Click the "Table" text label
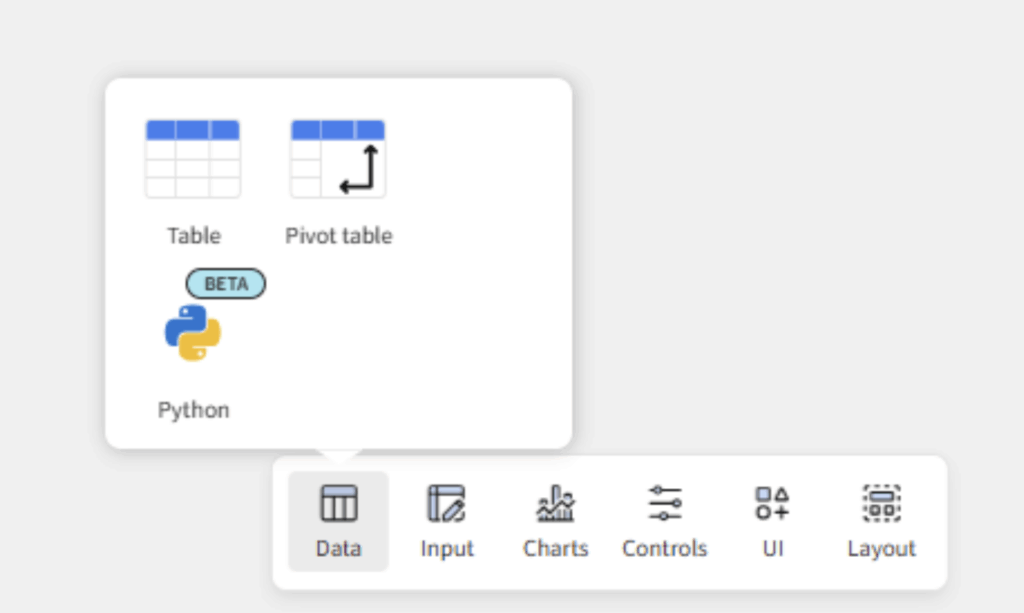Screen dimensions: 1024x613 (193, 236)
